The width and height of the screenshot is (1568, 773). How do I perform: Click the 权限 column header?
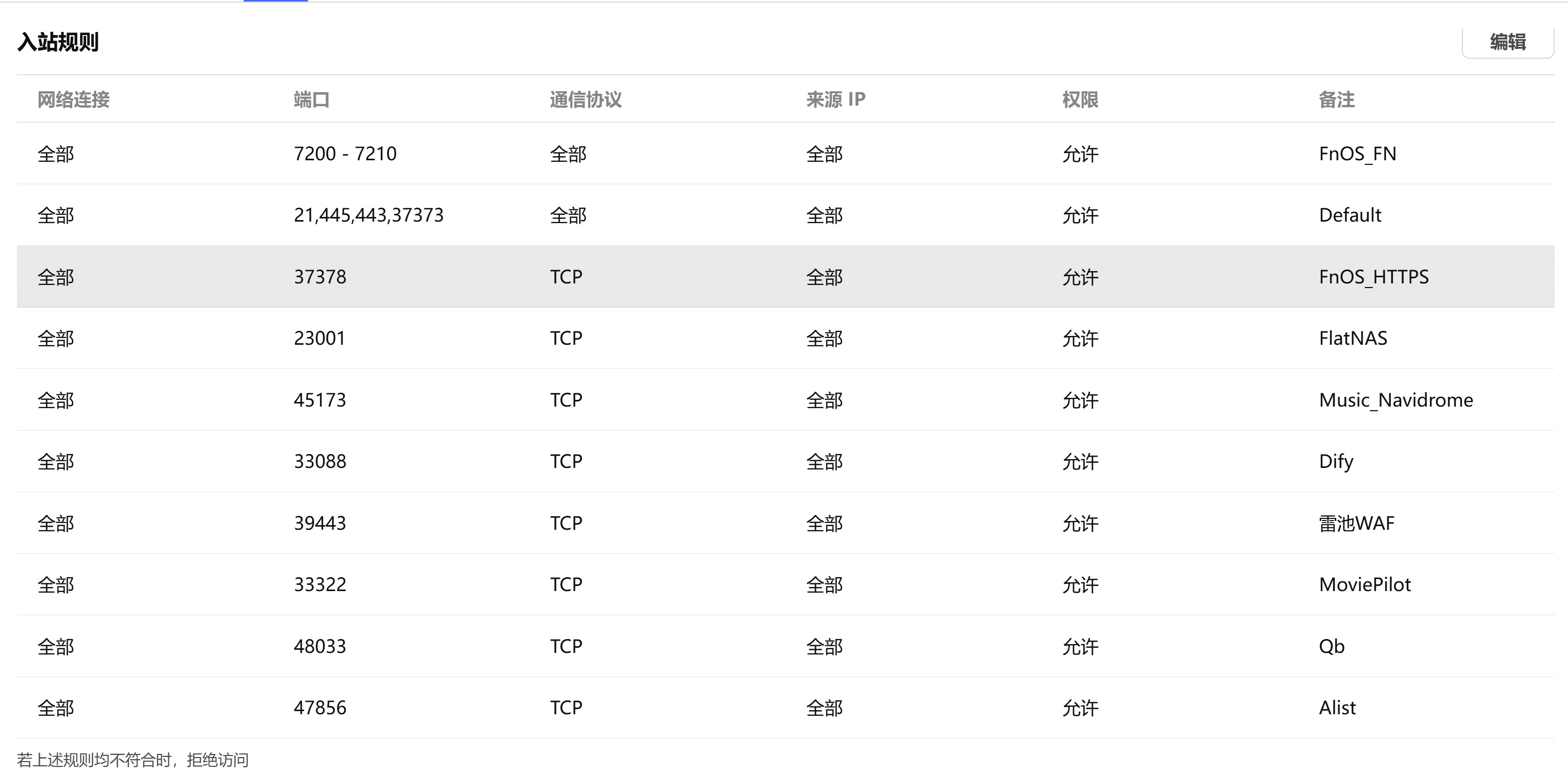(1080, 99)
